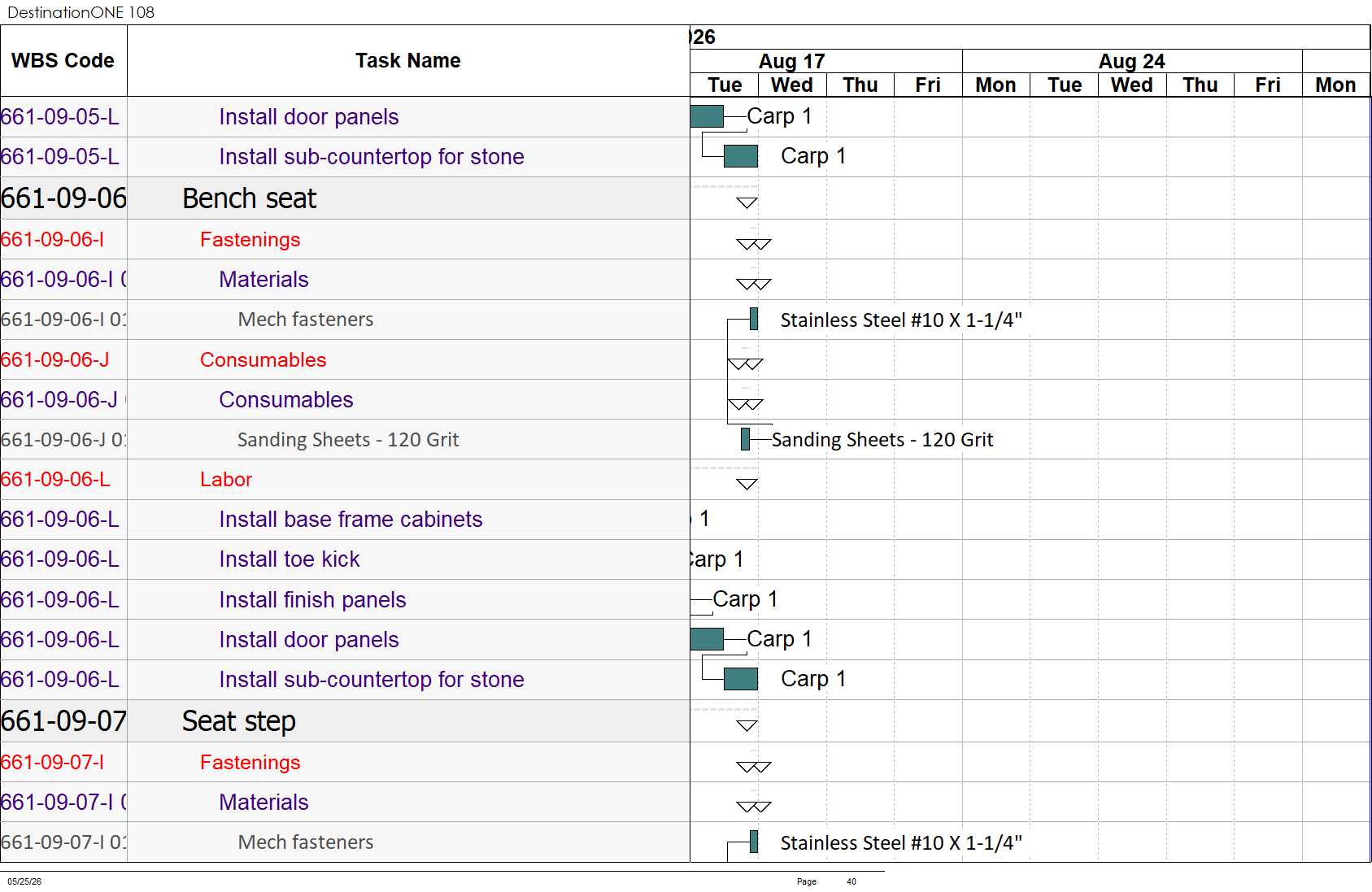This screenshot has height=892, width=1372.
Task: Select the Sanding Sheets - 120 Grit Gantt bar
Action: pyautogui.click(x=745, y=439)
